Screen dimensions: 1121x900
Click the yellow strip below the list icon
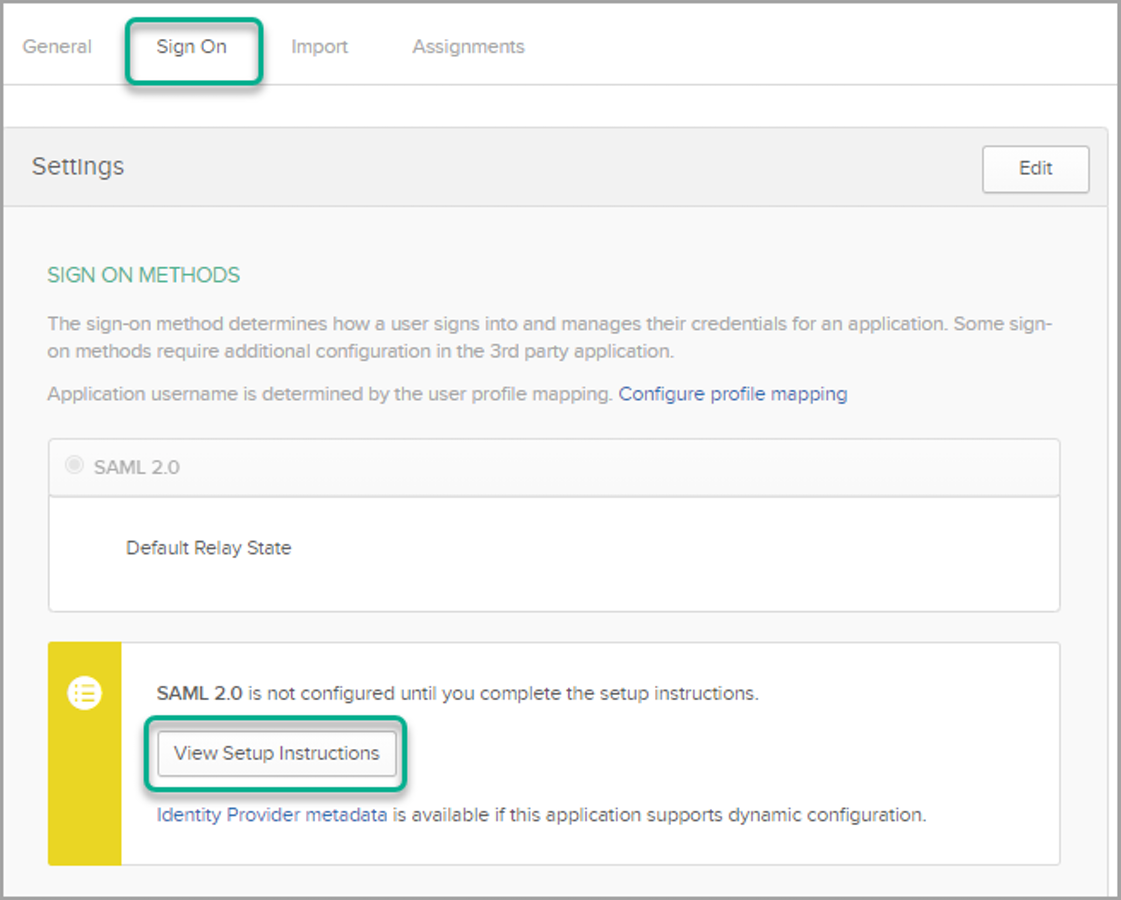(85, 800)
